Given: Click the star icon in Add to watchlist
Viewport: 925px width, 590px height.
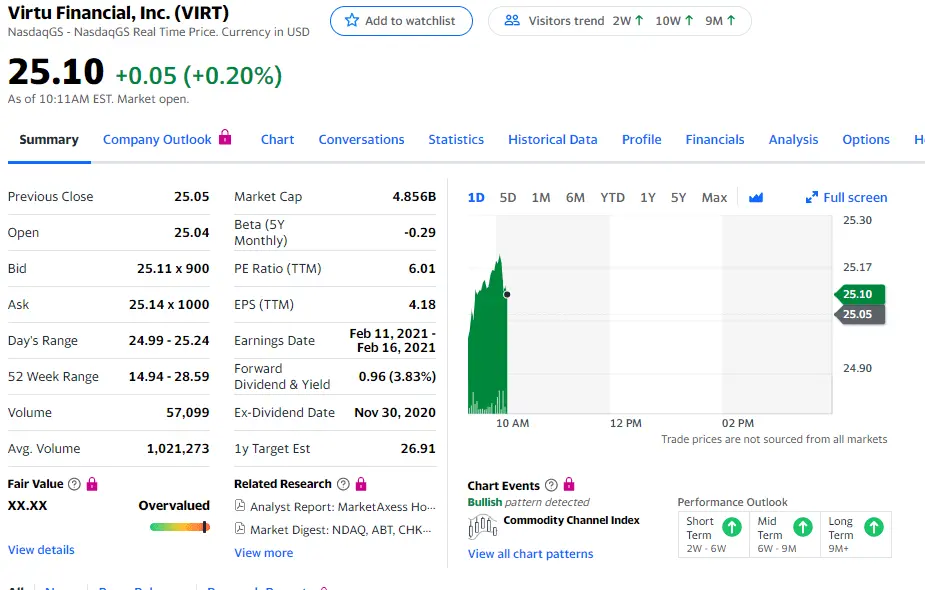Looking at the screenshot, I should 352,21.
